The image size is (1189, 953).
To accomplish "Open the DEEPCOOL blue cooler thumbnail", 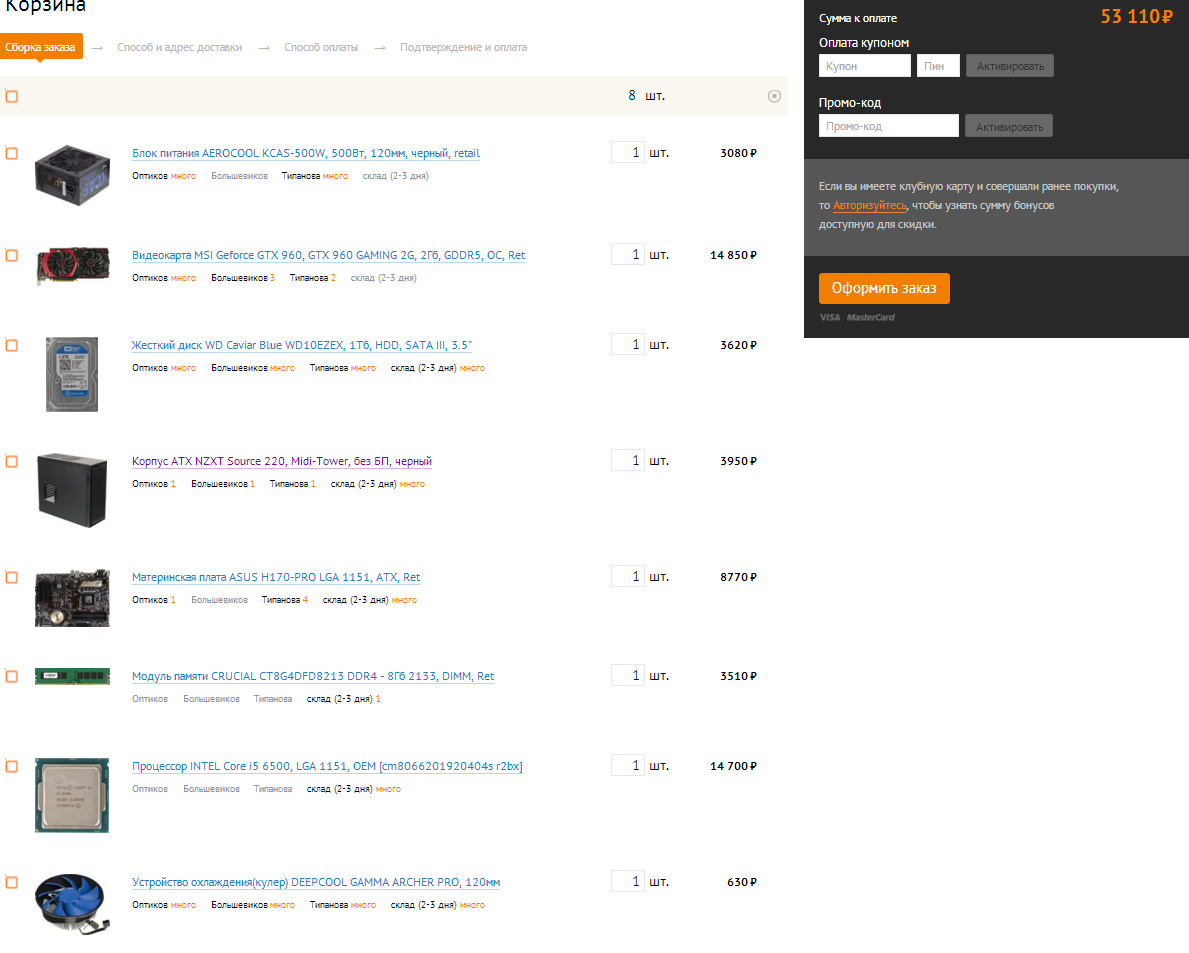I will point(72,903).
